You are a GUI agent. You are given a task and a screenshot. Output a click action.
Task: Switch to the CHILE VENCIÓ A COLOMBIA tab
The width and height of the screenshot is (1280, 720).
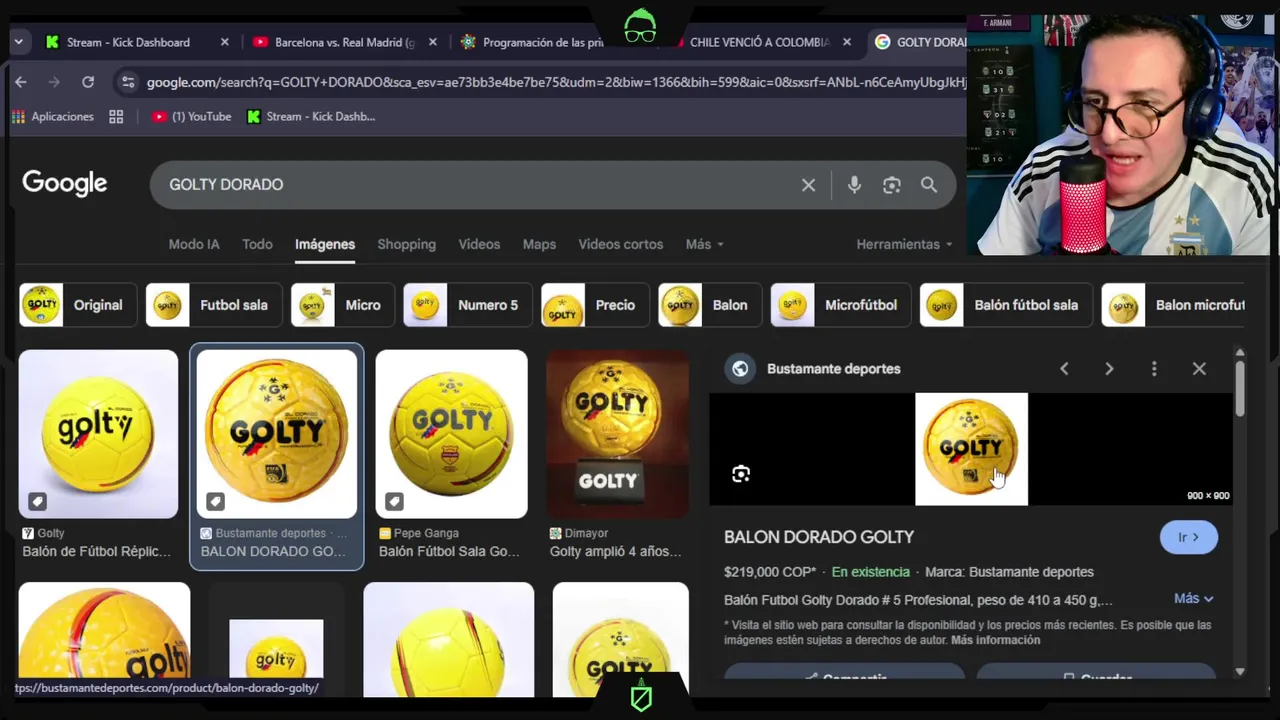[759, 42]
